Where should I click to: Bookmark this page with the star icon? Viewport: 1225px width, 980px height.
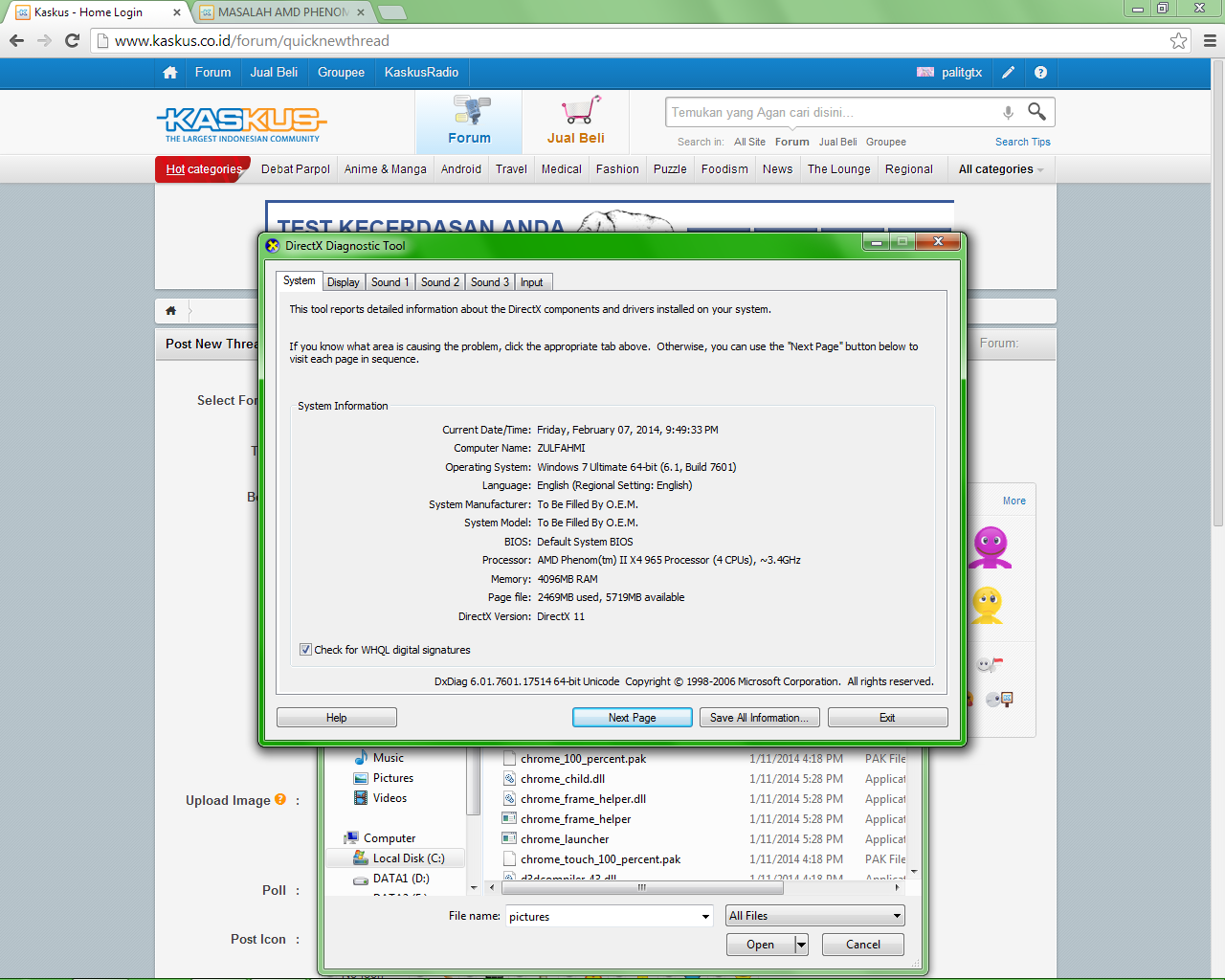1178,40
